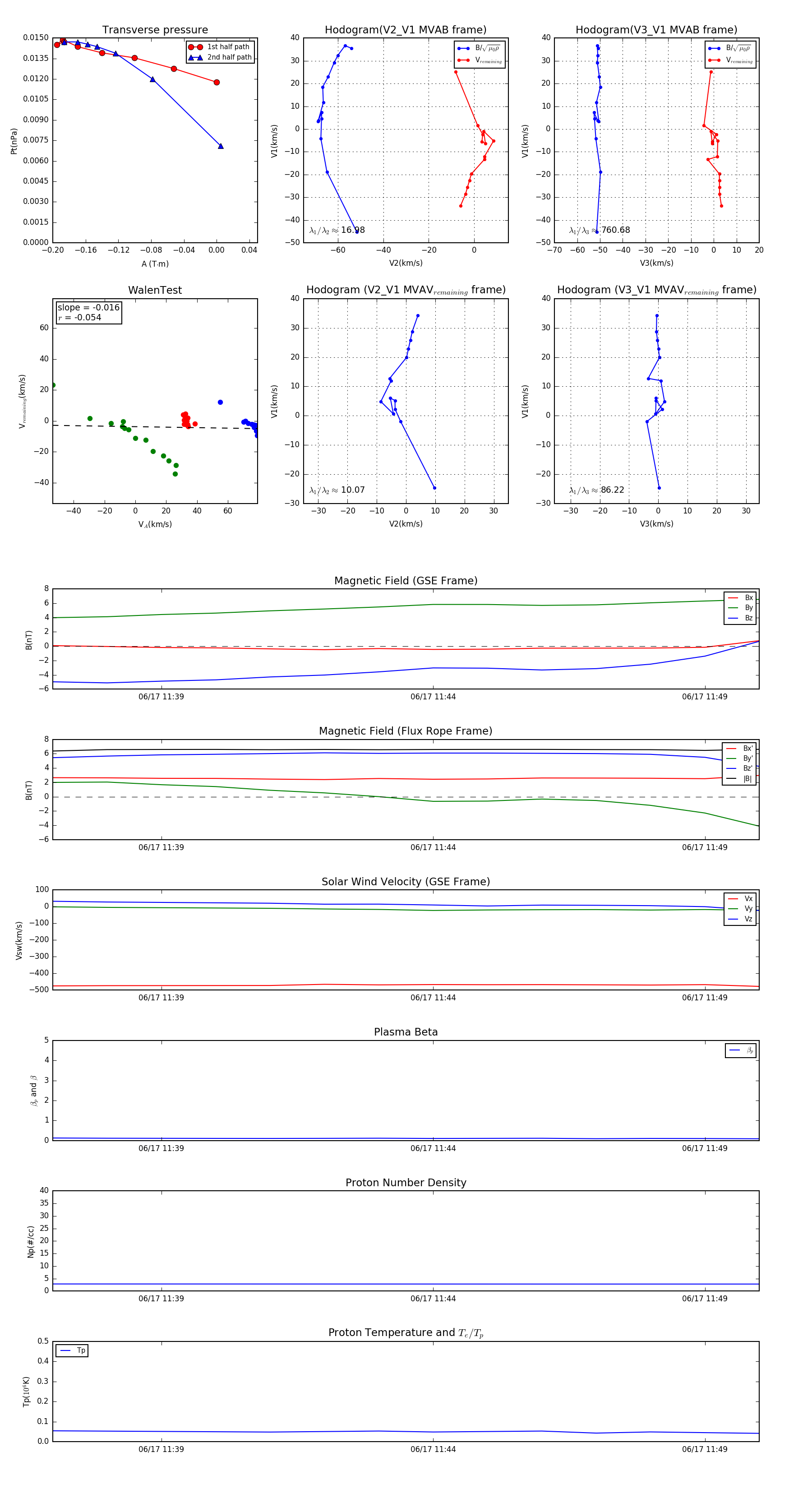Click the 'Bx' legend entry in GSE field plot

tap(740, 598)
